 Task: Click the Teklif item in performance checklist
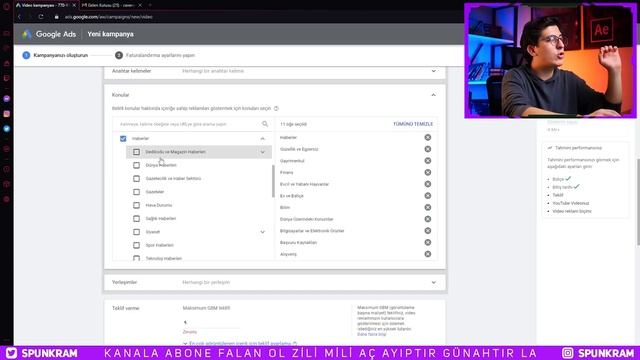coord(558,195)
